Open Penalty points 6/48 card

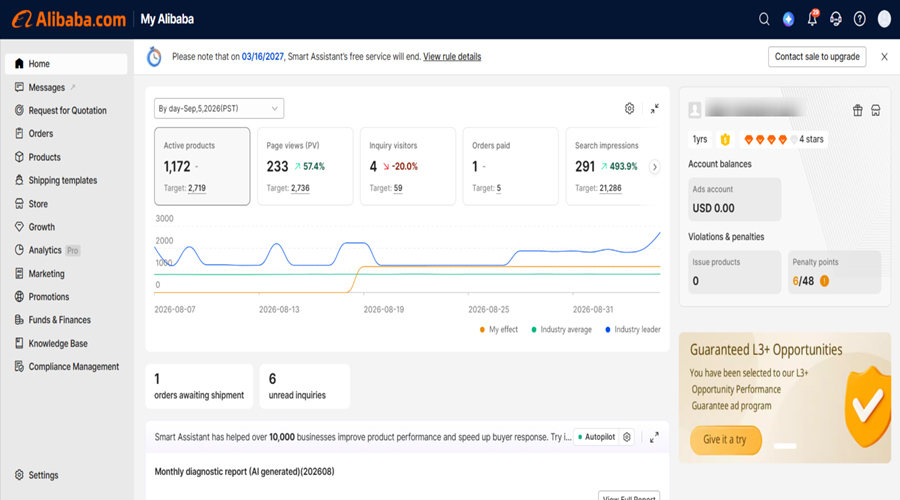click(x=835, y=272)
